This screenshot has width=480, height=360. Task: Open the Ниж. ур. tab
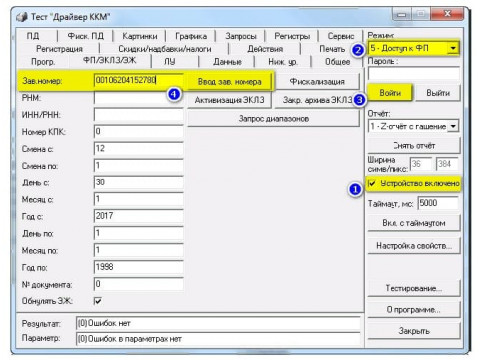coord(283,62)
